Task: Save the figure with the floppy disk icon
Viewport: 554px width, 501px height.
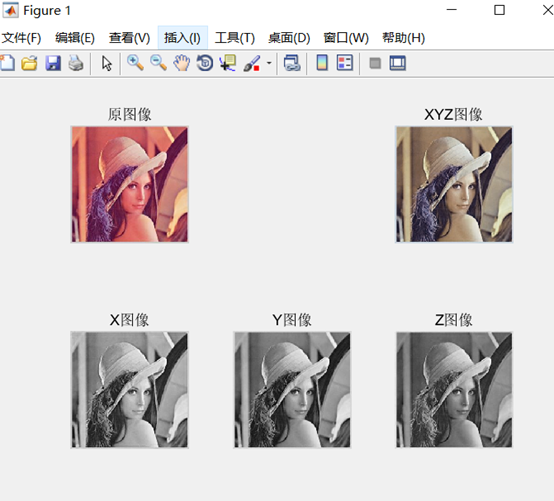Action: (53, 64)
